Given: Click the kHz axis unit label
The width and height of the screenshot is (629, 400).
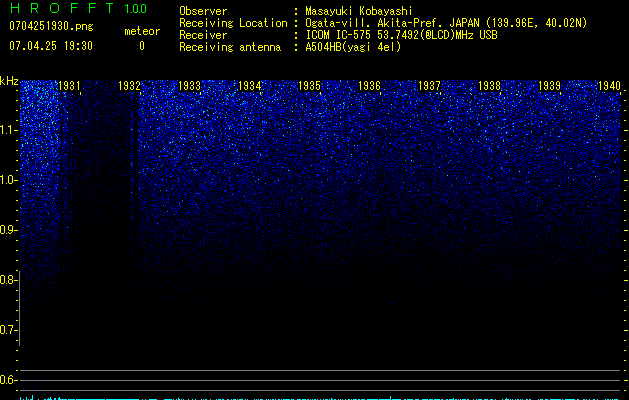Looking at the screenshot, I should (9, 81).
